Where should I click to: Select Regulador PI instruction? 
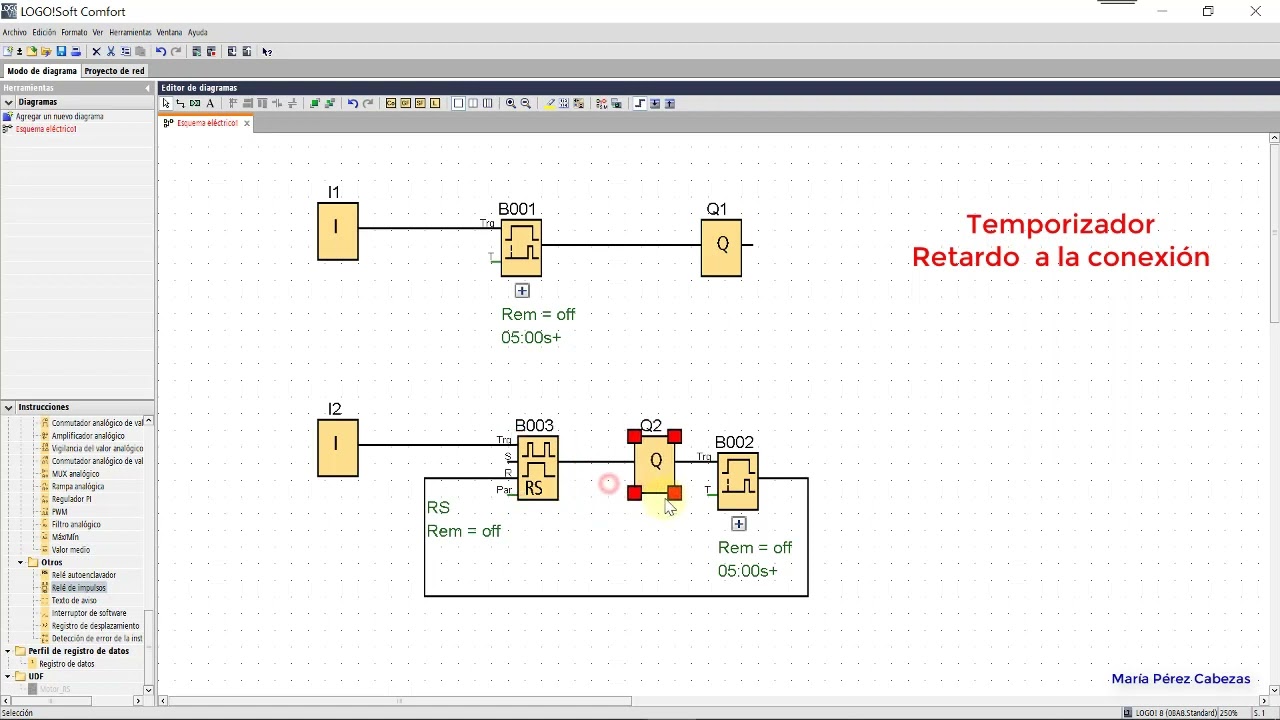(71, 499)
